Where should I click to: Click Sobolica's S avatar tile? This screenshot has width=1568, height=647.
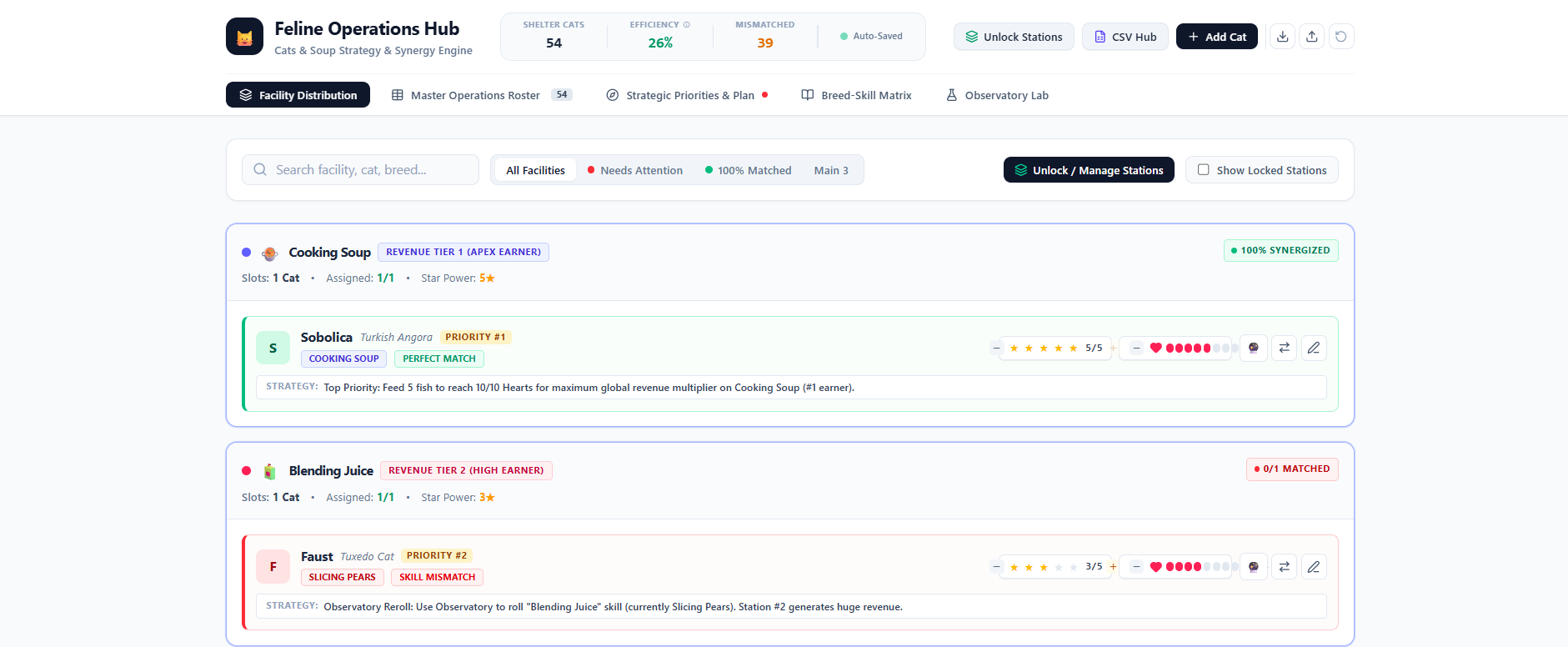[273, 348]
